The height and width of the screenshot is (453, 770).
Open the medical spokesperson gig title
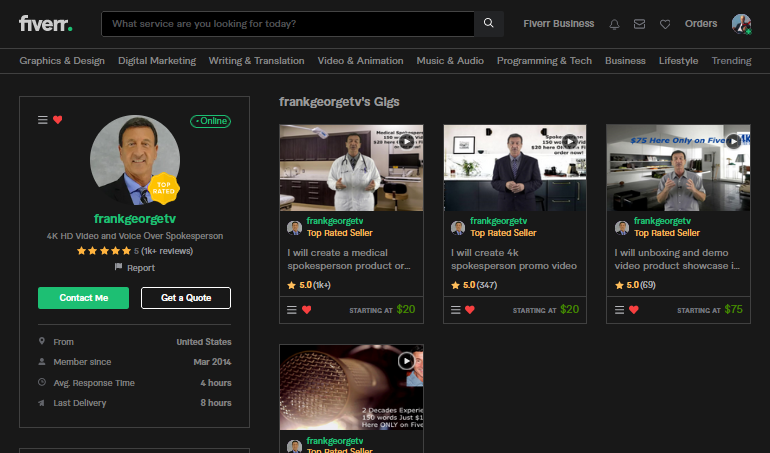click(x=349, y=259)
